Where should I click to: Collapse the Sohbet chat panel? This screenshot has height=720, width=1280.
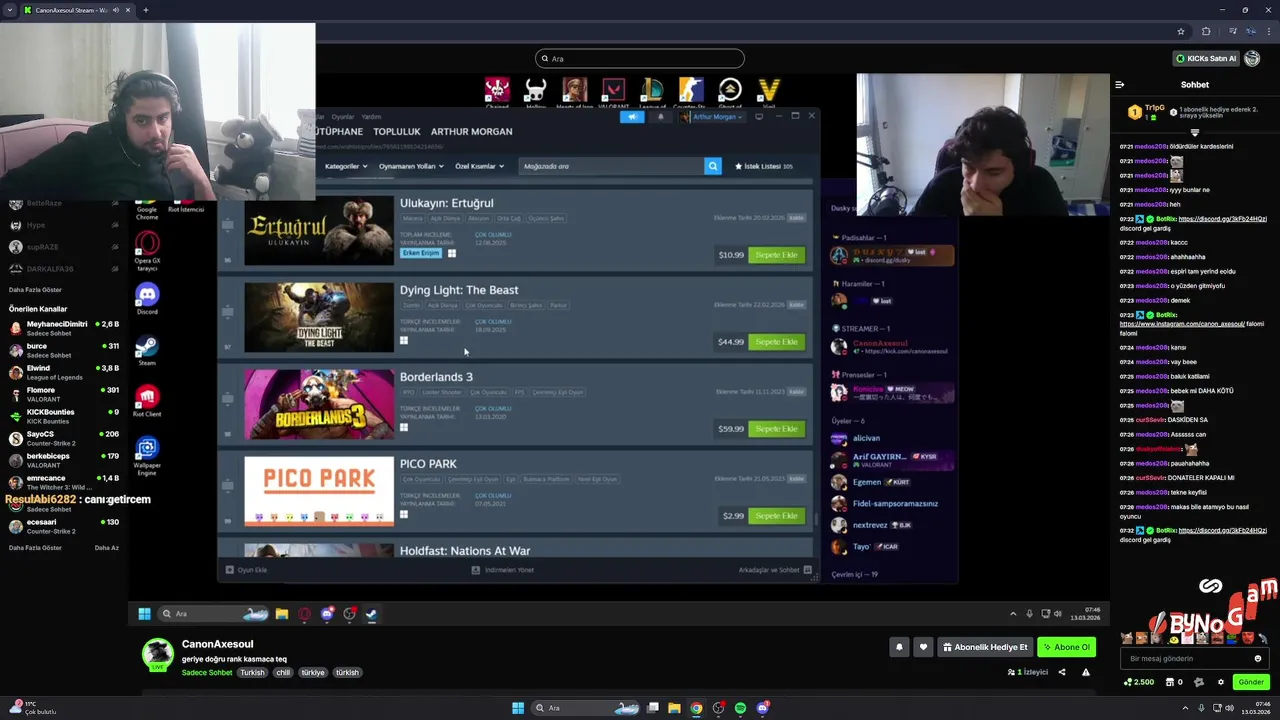tap(1120, 85)
